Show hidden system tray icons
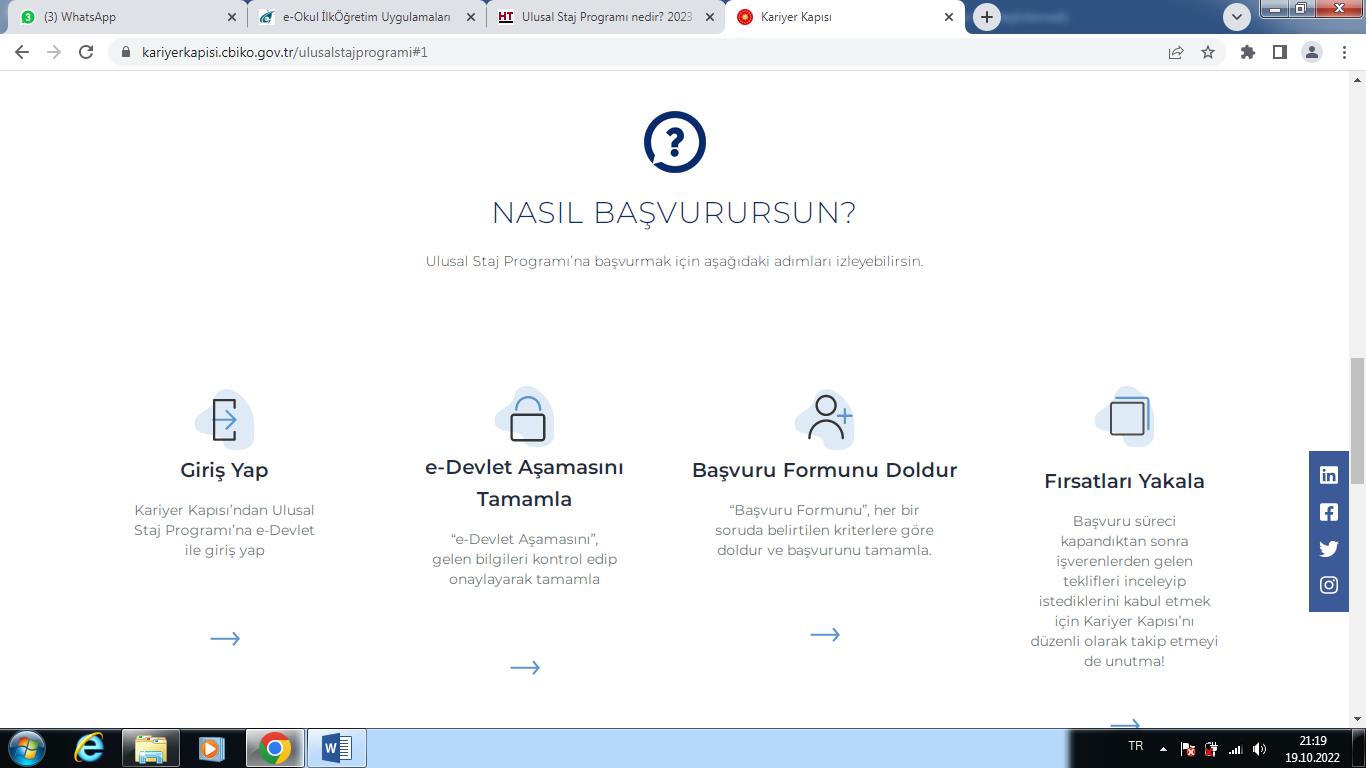 click(x=1163, y=748)
